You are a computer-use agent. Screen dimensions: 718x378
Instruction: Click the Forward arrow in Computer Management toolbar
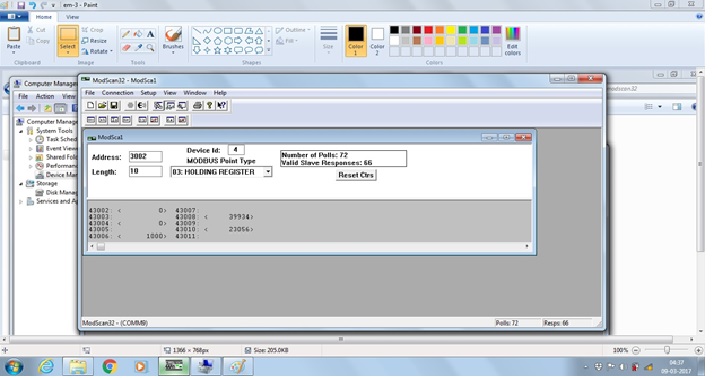click(32, 108)
